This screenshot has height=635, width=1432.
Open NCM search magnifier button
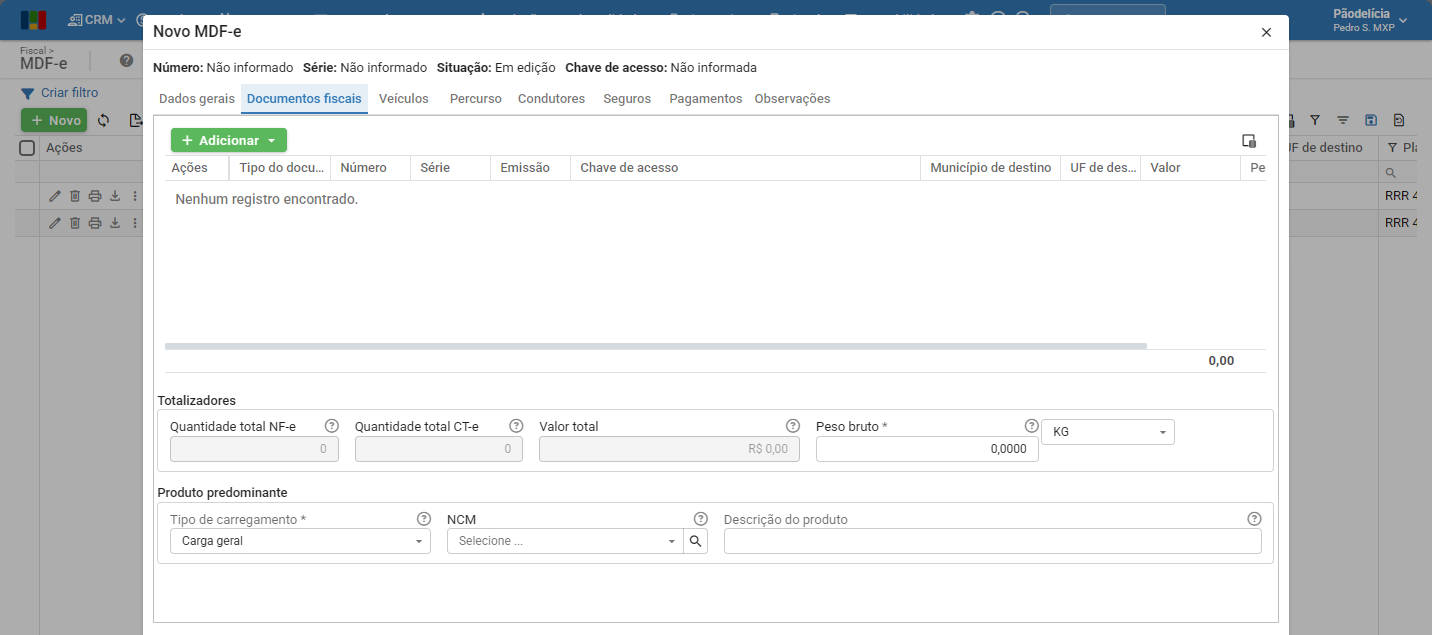coord(696,541)
